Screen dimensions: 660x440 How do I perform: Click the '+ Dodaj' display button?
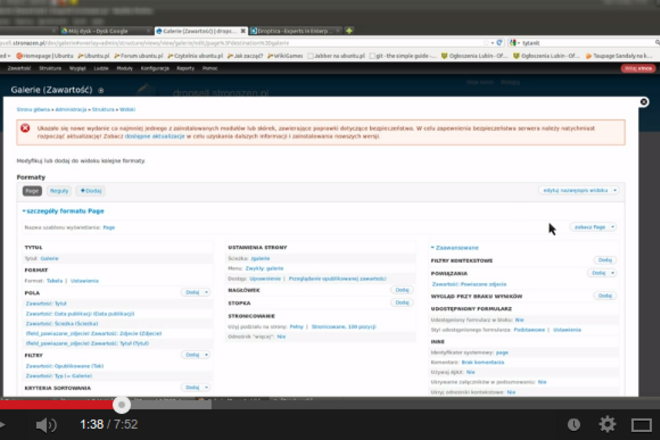(91, 190)
